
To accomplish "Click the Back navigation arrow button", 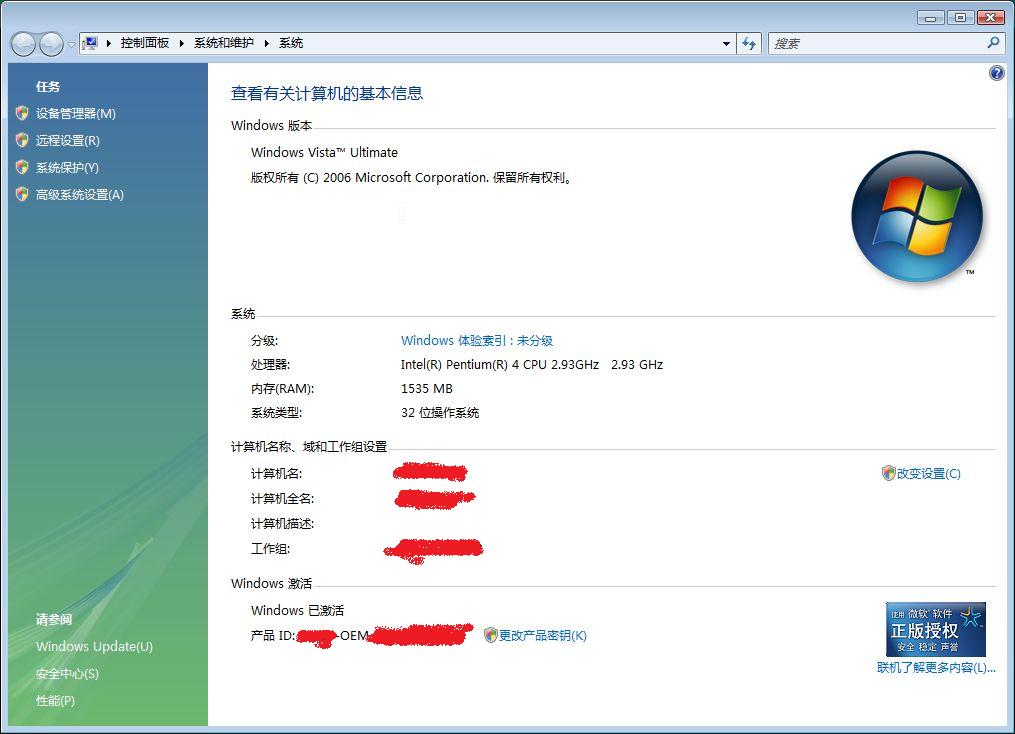I will pos(23,44).
